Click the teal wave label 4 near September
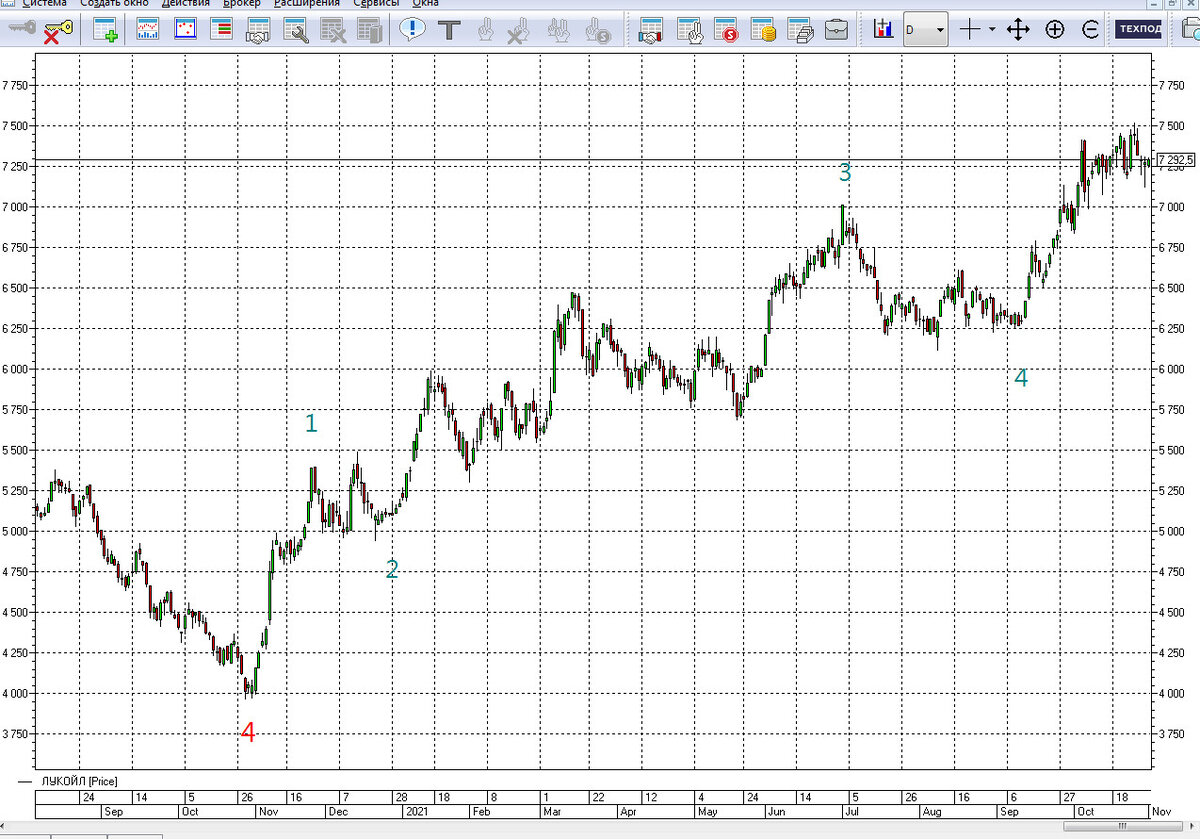 1020,378
